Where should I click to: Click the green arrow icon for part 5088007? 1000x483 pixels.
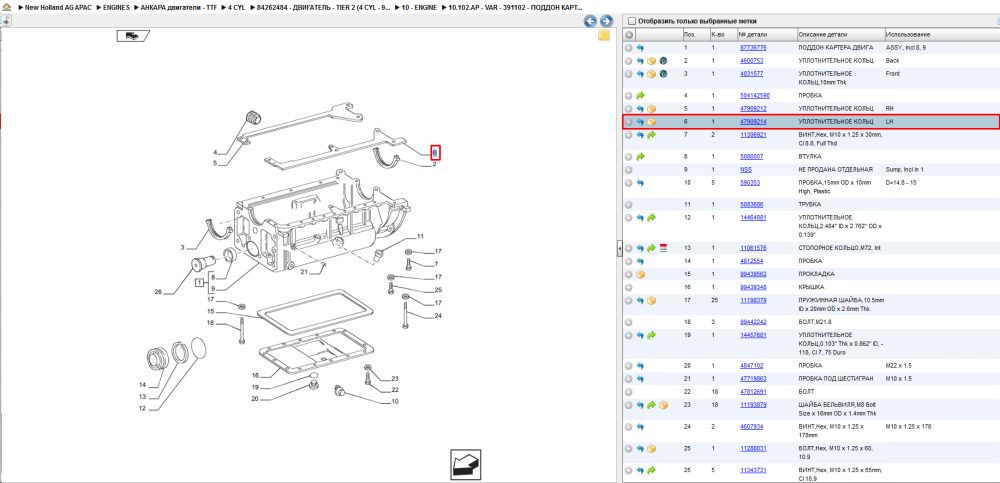[x=640, y=156]
